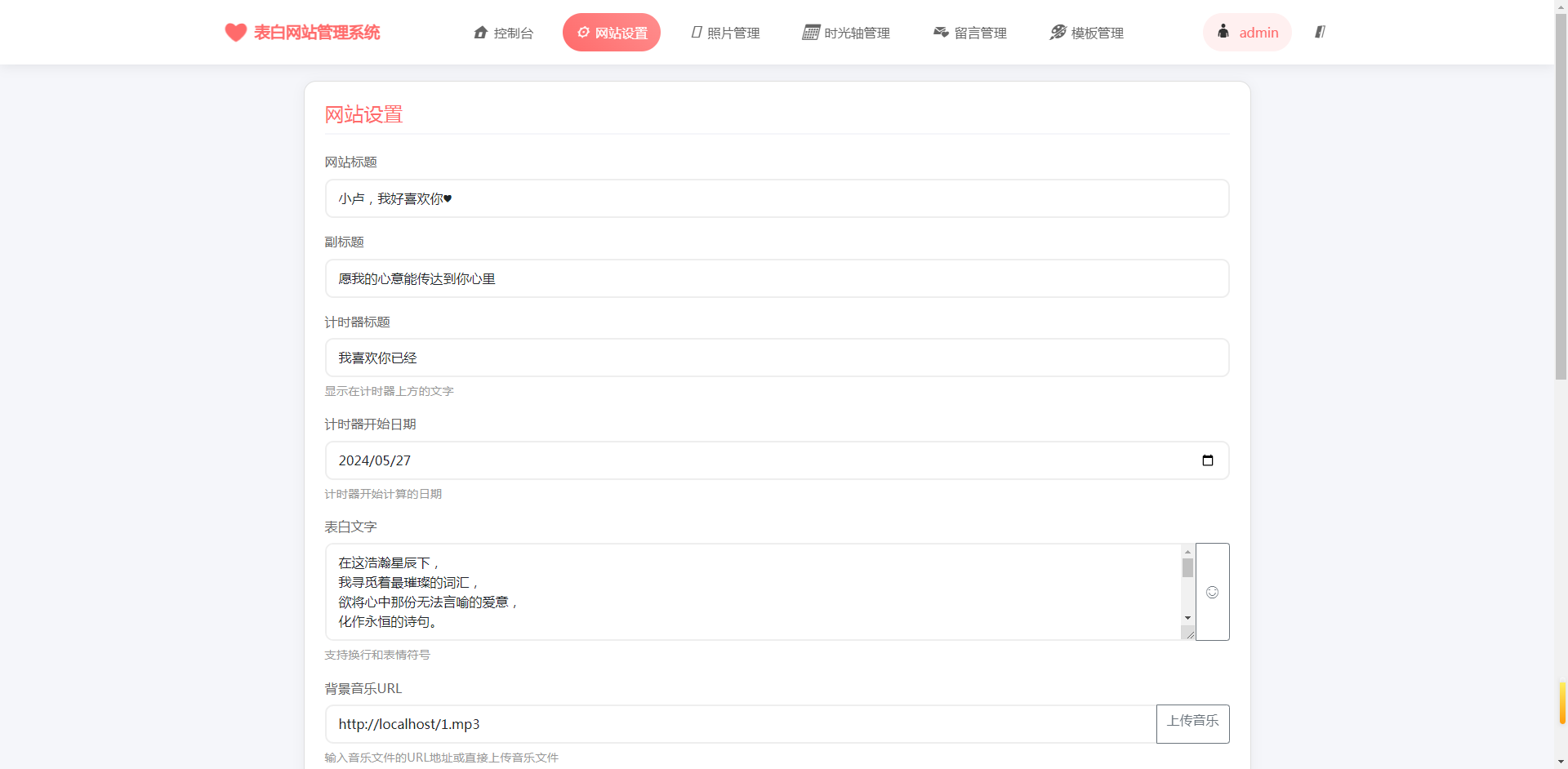Viewport: 1568px width, 769px height.
Task: Click the 模板管理 palette icon
Action: point(1058,33)
